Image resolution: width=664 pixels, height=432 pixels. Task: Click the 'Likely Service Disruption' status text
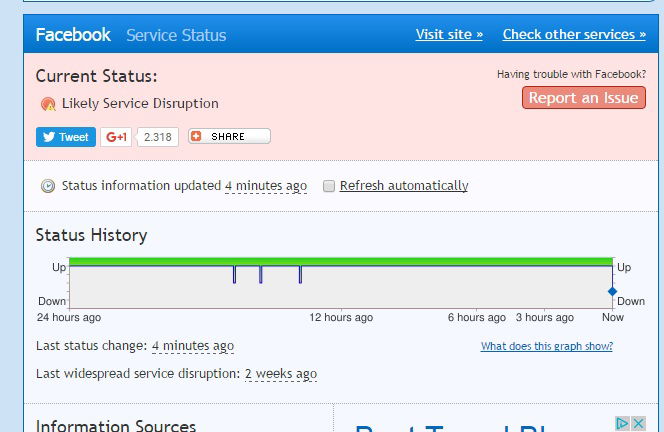140,103
